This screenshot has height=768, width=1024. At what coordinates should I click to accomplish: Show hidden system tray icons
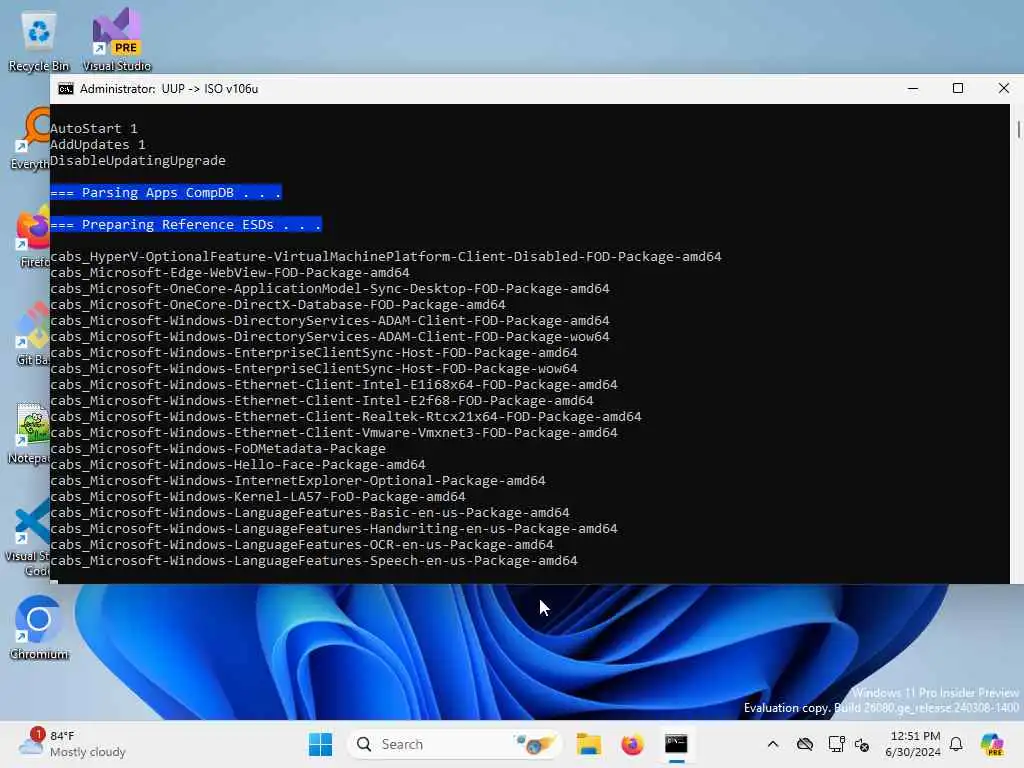click(x=773, y=744)
